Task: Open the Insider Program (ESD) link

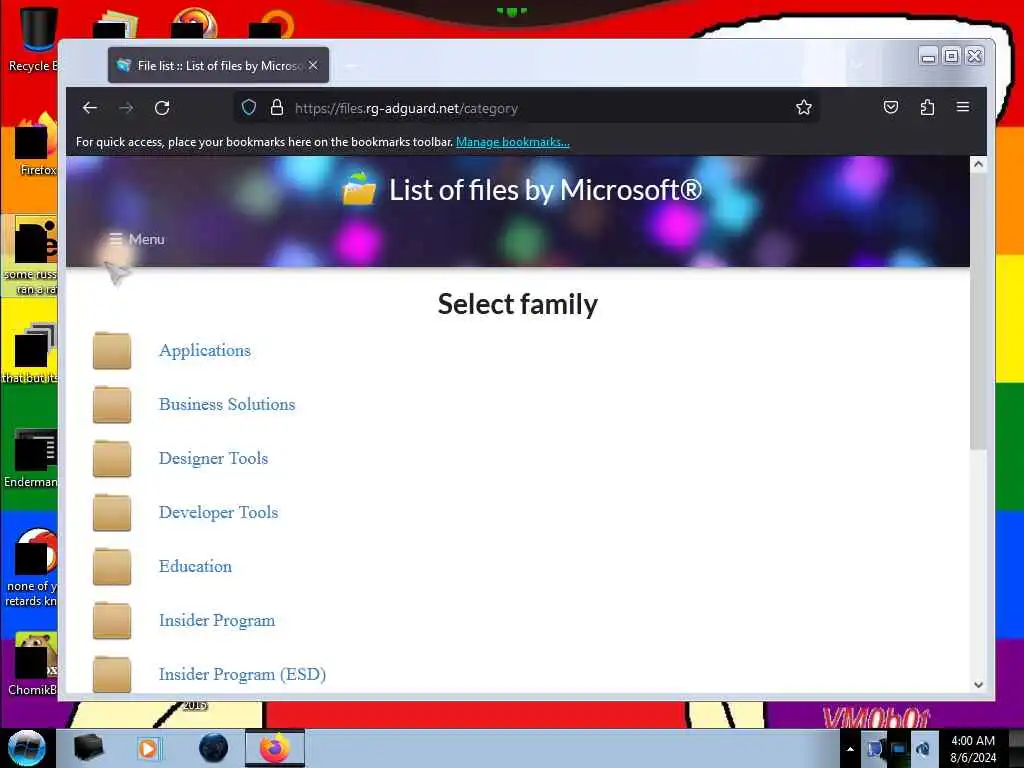Action: (x=242, y=675)
